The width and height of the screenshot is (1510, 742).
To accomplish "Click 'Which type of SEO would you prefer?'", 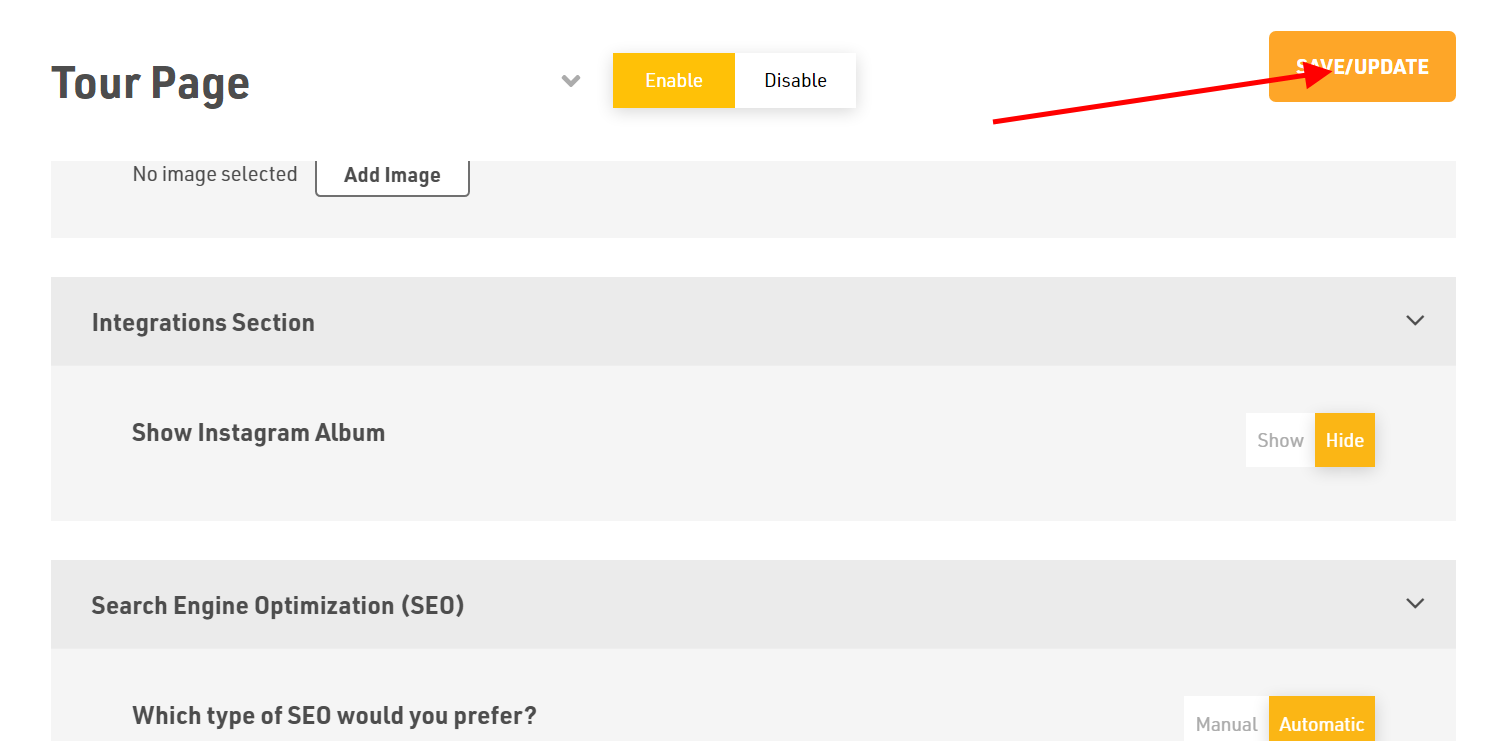I will (334, 716).
